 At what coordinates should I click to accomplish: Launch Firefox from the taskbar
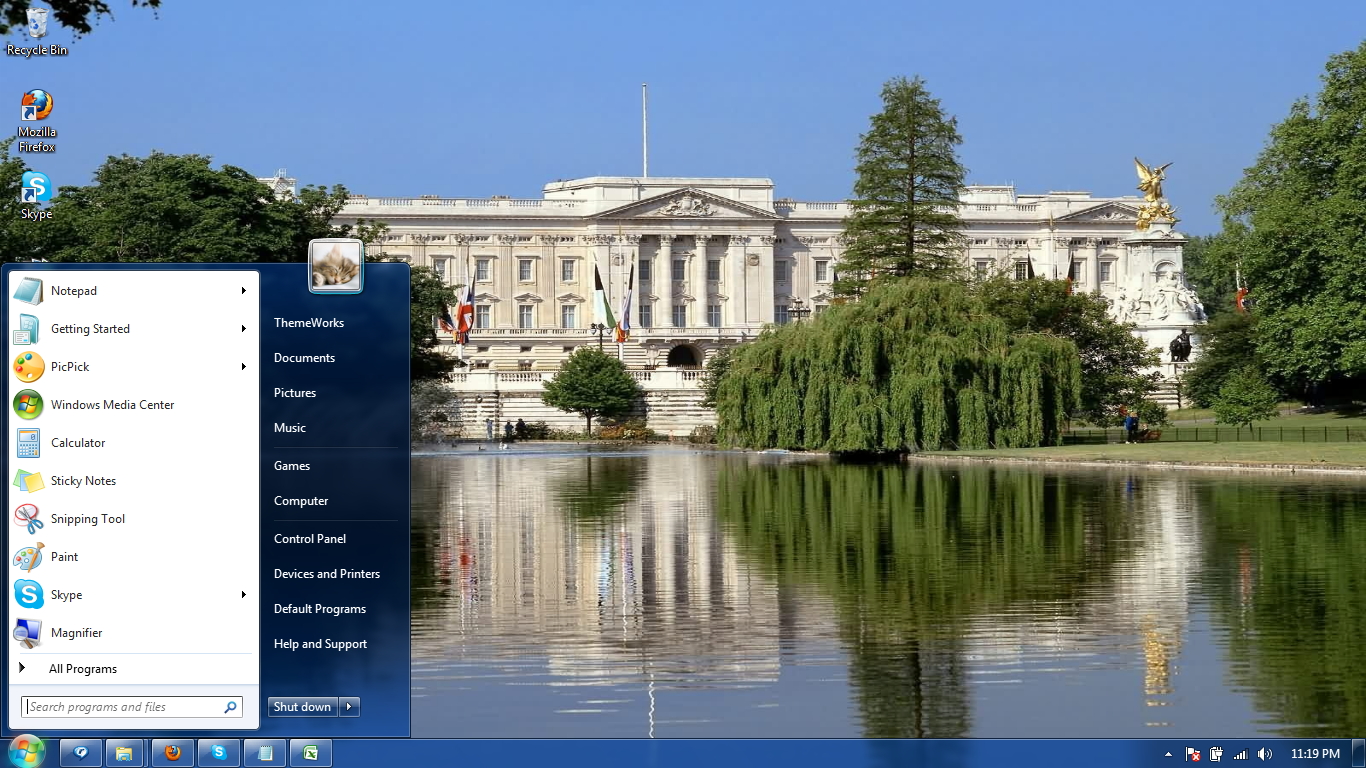click(x=172, y=753)
